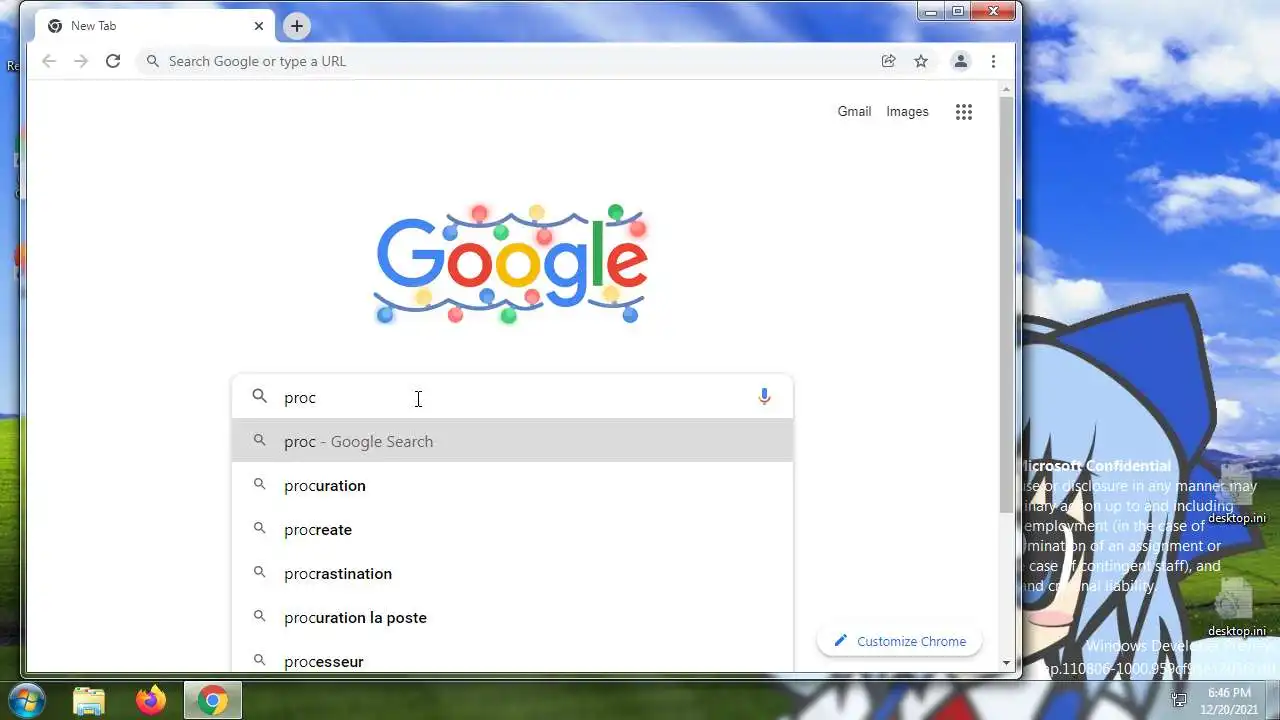Screen dimensions: 1280x720
Task: Open File Explorer from taskbar
Action: pos(89,701)
